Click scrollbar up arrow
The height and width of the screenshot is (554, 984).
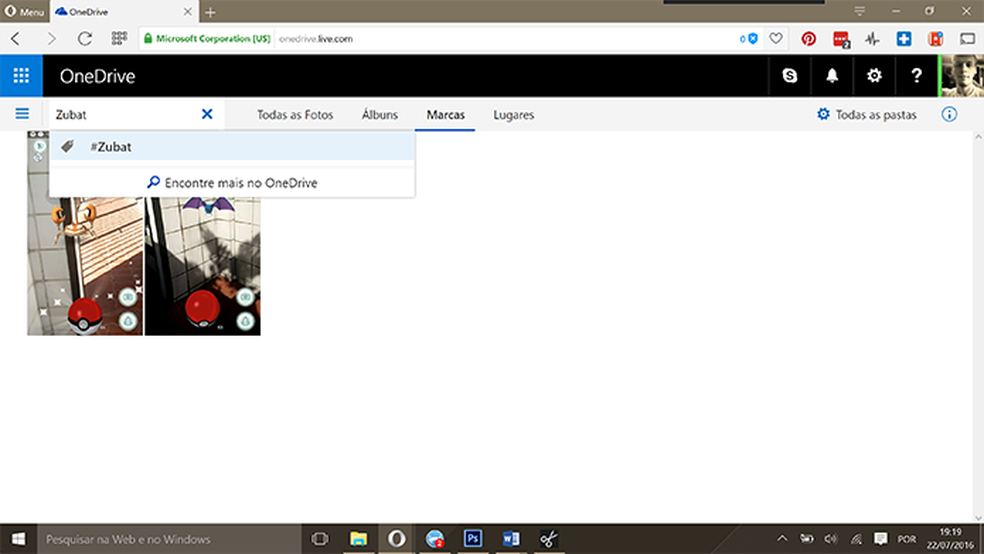coord(978,136)
